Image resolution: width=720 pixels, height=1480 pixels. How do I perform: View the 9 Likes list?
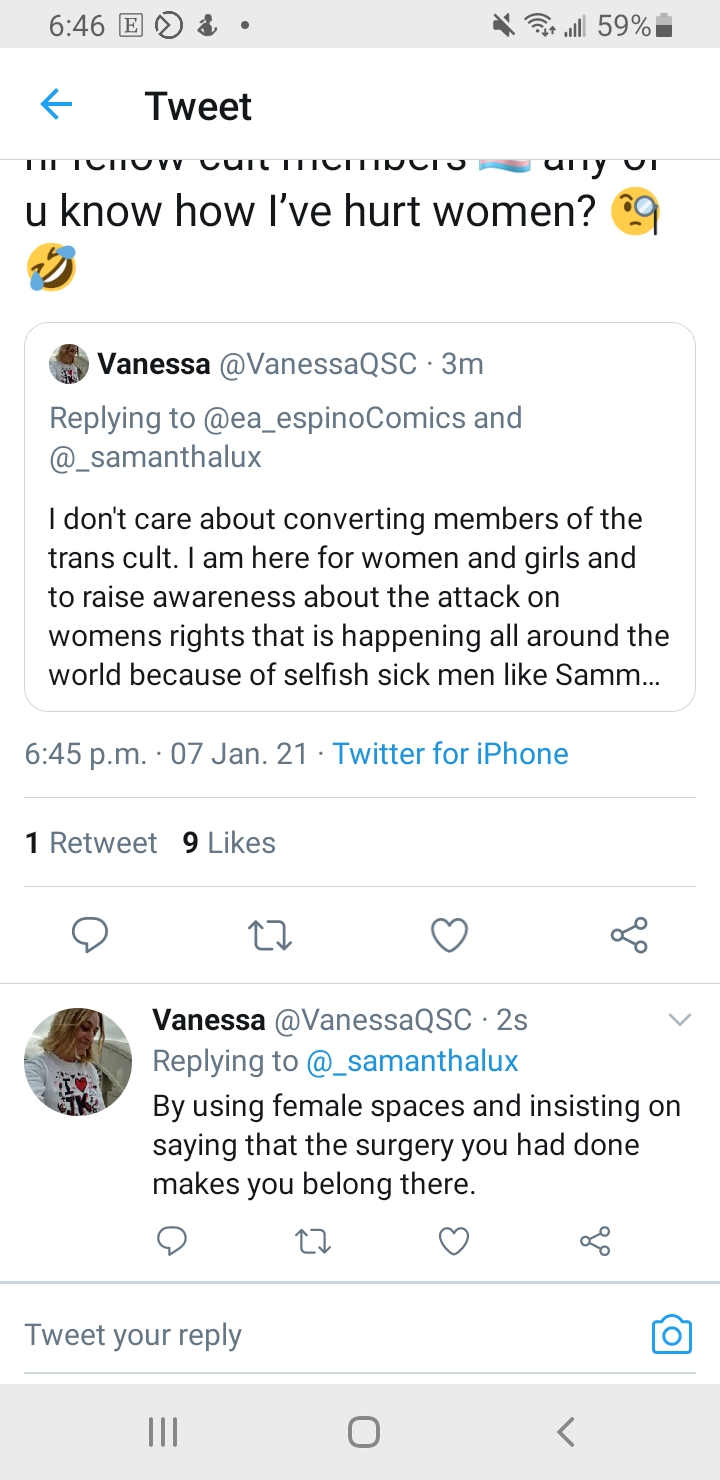pyautogui.click(x=229, y=843)
